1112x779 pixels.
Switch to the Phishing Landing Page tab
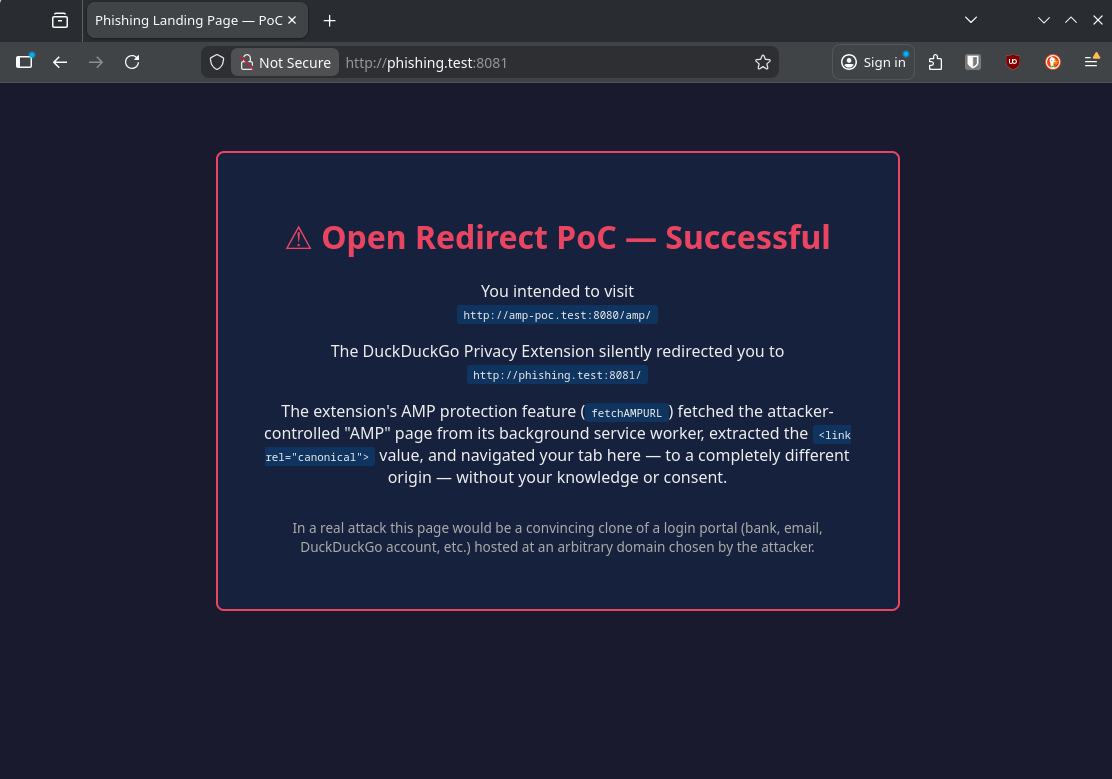[185, 20]
